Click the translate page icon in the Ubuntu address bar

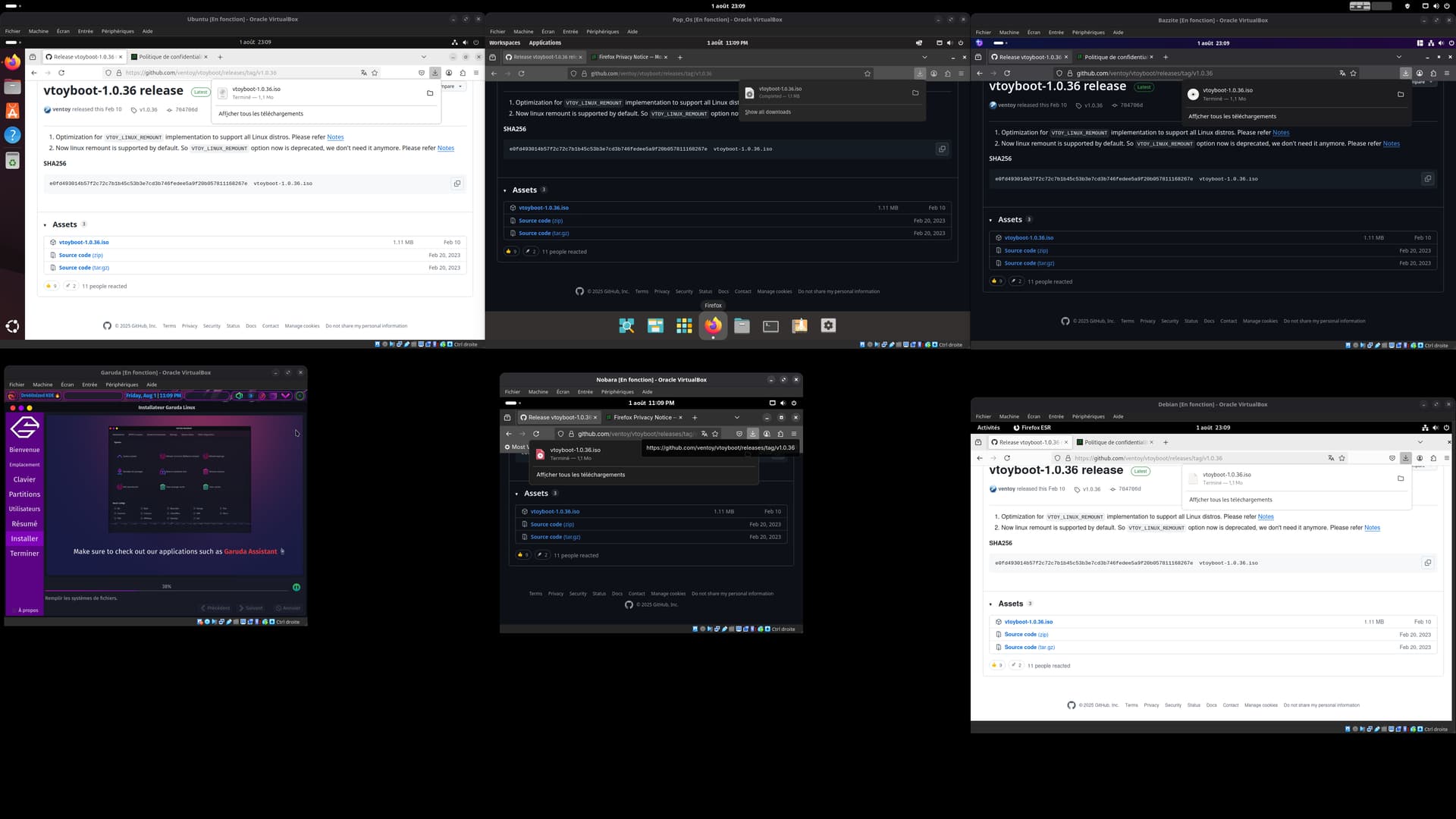pyautogui.click(x=364, y=73)
